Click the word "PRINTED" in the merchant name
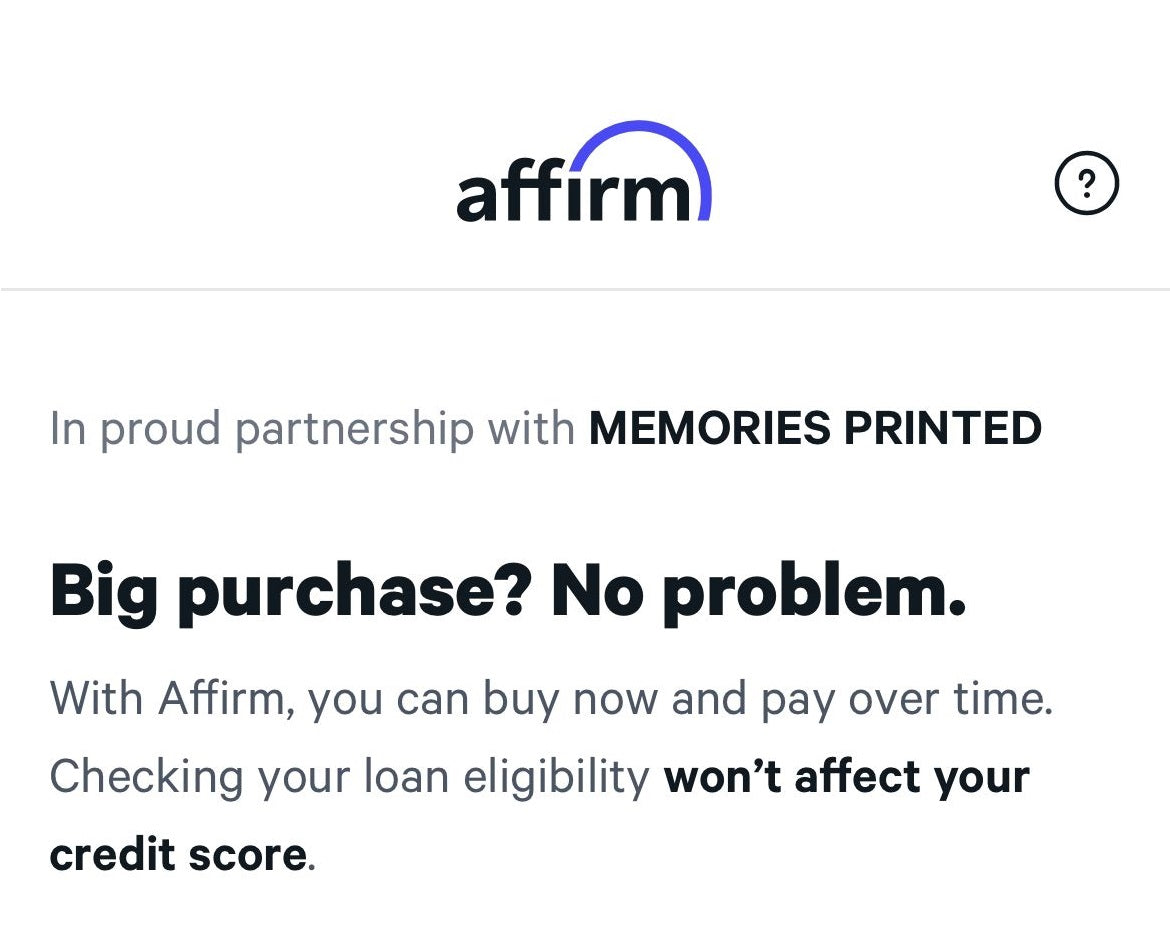 [x=943, y=429]
